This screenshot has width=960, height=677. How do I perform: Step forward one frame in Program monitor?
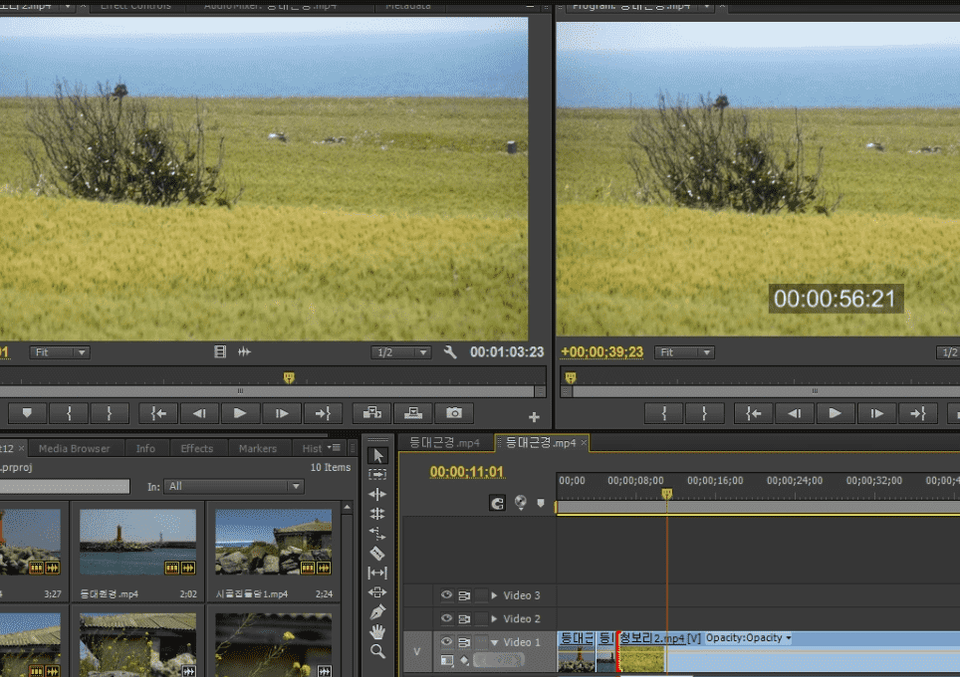coord(877,414)
